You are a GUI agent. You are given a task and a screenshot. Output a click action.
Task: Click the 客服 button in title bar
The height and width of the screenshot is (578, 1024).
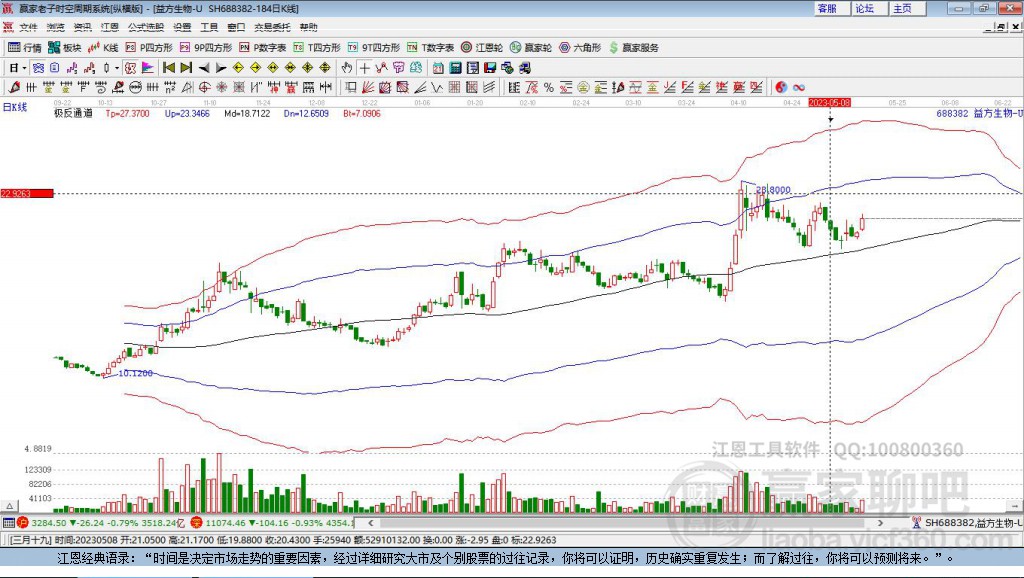[831, 8]
